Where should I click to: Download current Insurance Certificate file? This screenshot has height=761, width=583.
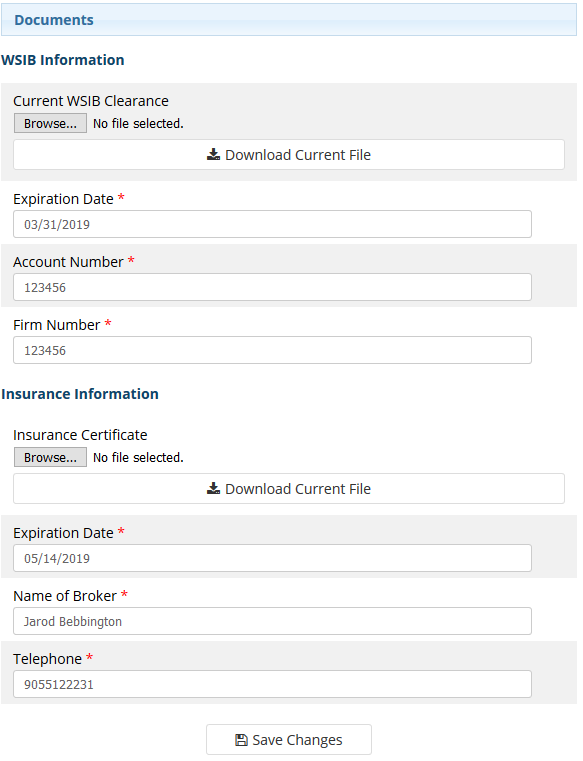coord(289,489)
